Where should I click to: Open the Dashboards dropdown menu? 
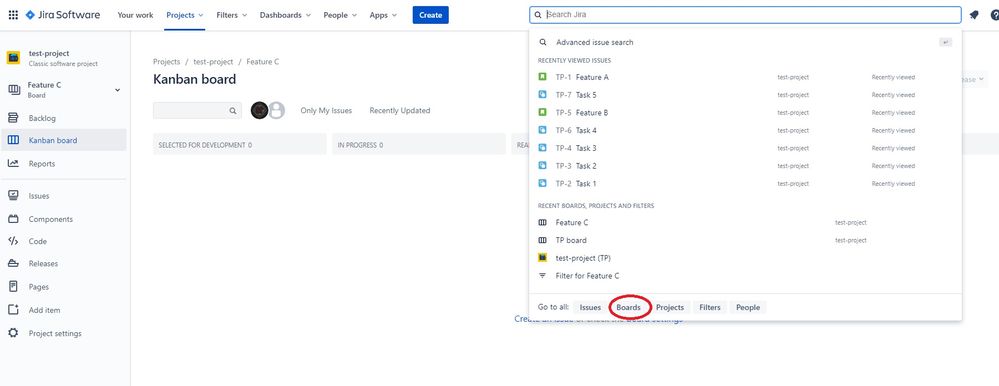(x=285, y=15)
